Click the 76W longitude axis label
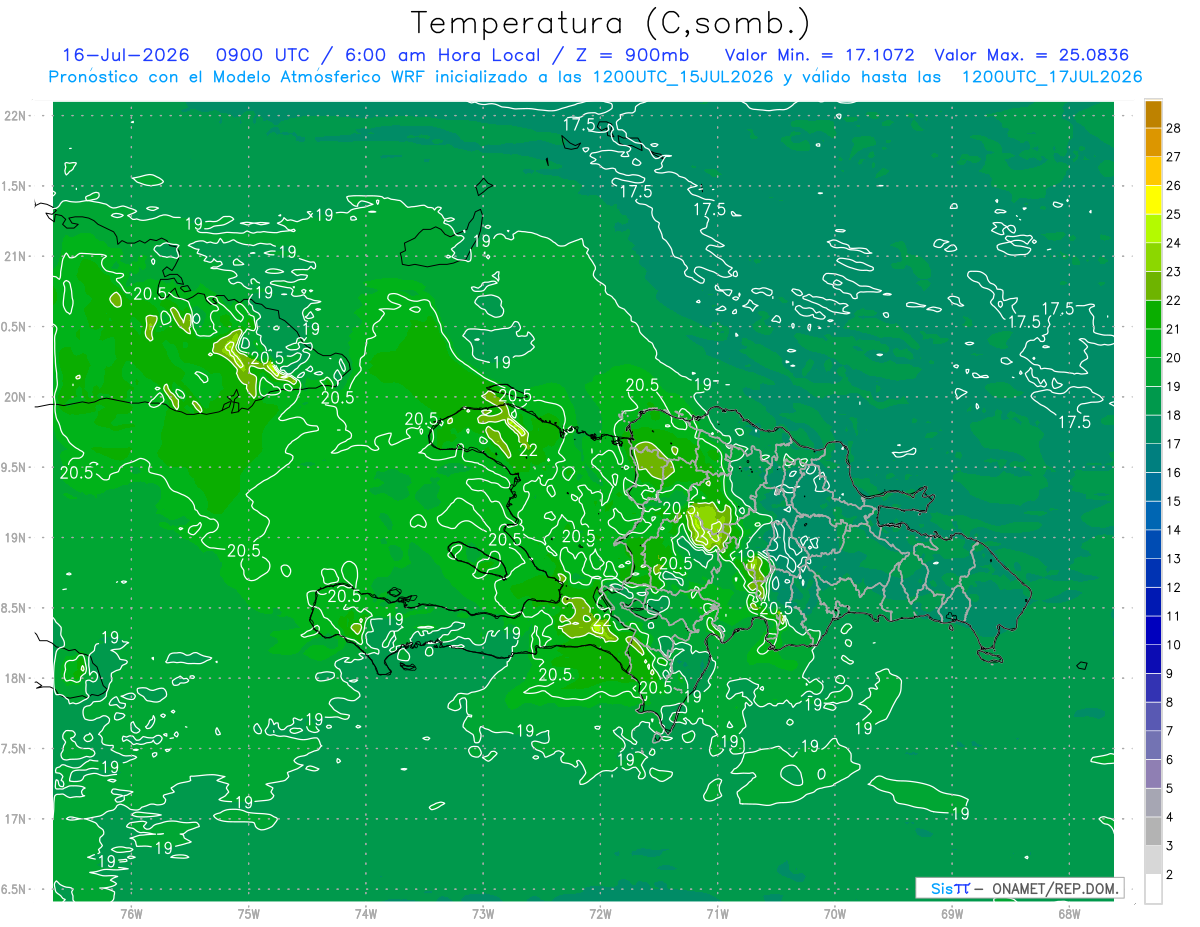Screen dimensions: 1200x927 tap(131, 913)
